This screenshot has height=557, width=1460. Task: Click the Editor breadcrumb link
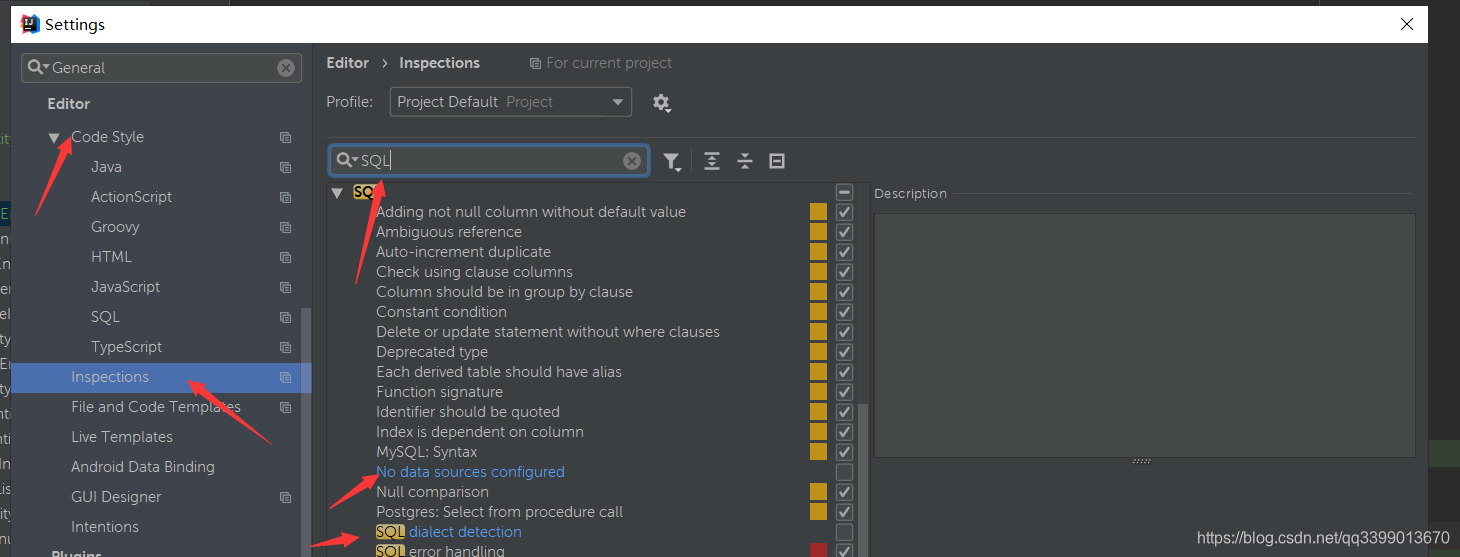tap(348, 63)
